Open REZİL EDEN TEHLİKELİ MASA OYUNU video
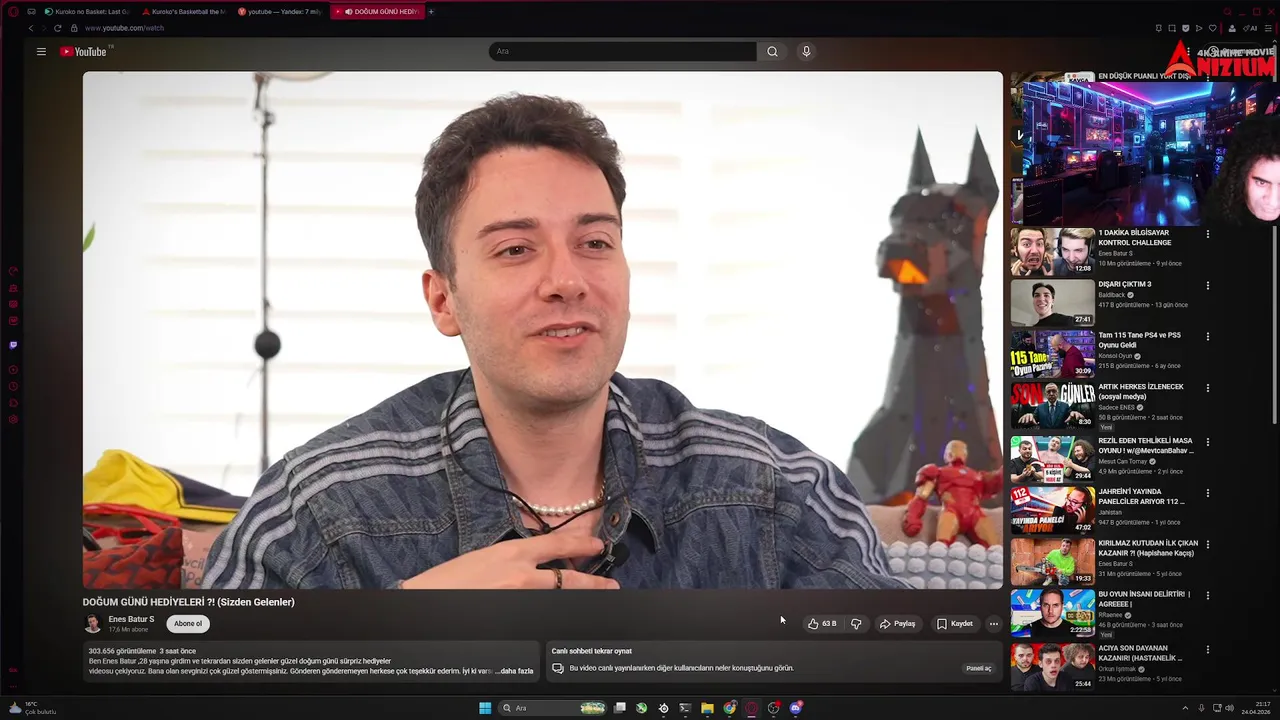Screen dimensions: 1280x720 pos(1145,446)
